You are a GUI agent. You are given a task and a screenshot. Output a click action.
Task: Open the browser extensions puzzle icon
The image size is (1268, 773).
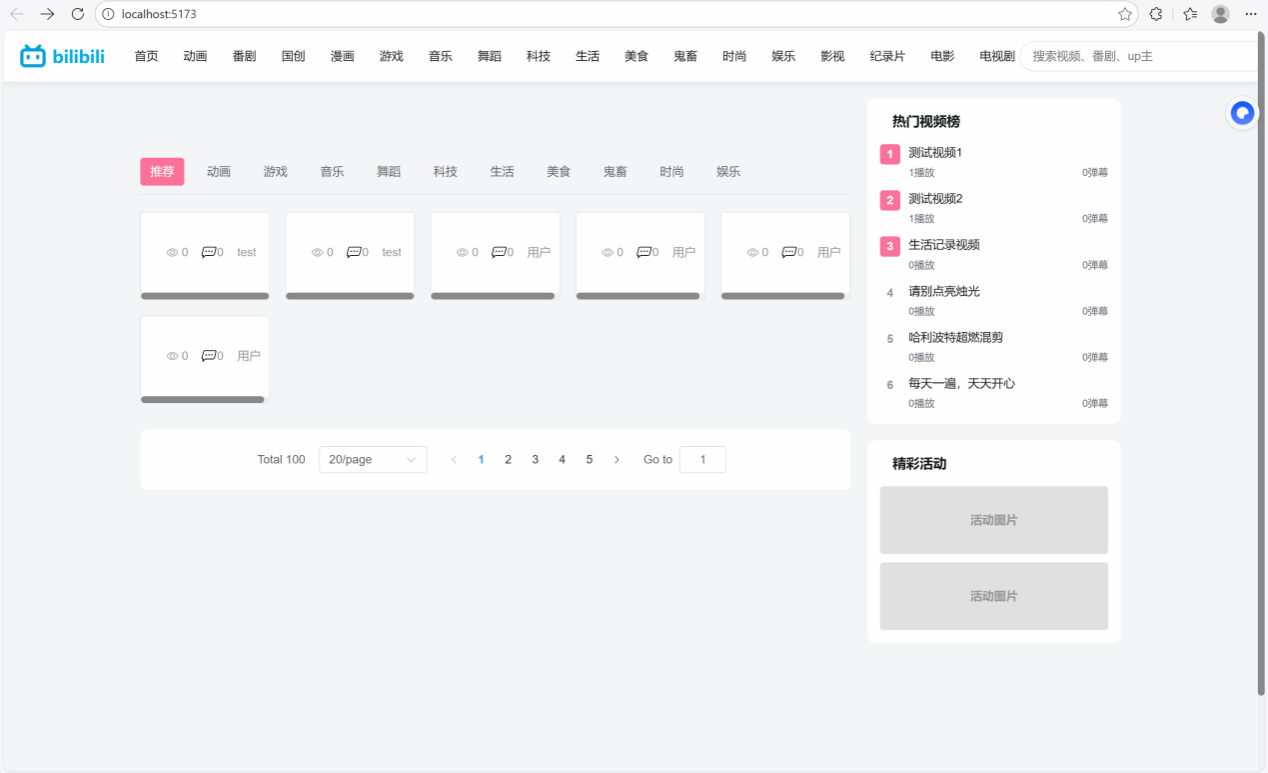point(1156,14)
